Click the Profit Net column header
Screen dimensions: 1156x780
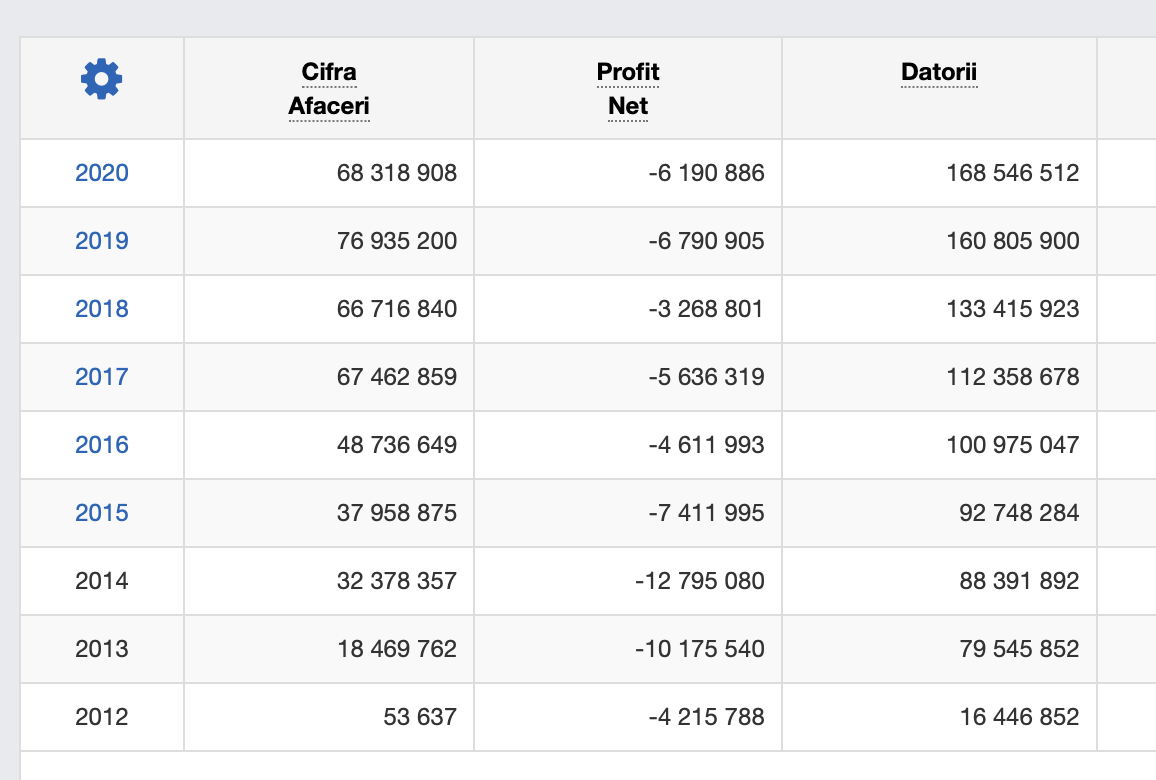[x=628, y=89]
